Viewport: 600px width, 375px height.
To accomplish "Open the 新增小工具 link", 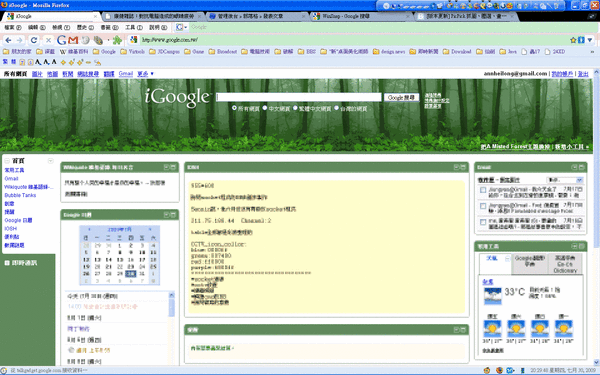I will tap(572, 147).
